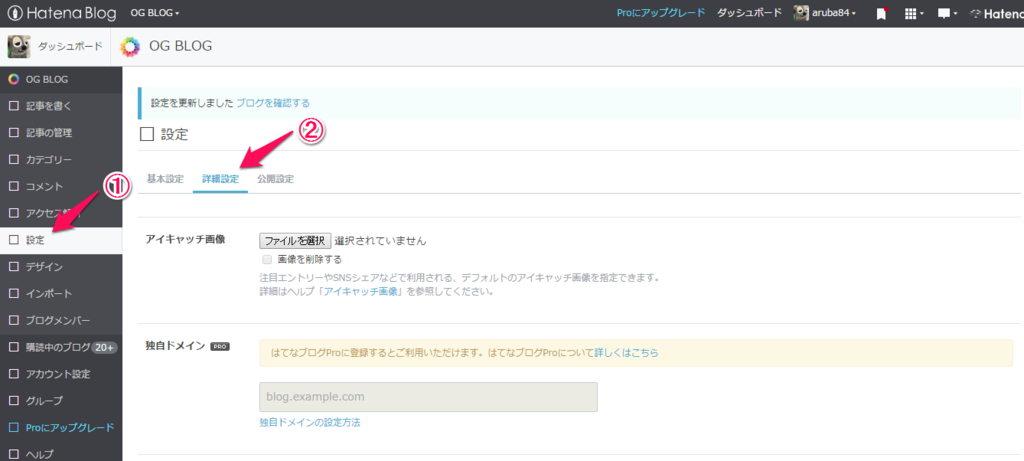Open インポート in the sidebar
The image size is (1024, 461).
[61, 294]
